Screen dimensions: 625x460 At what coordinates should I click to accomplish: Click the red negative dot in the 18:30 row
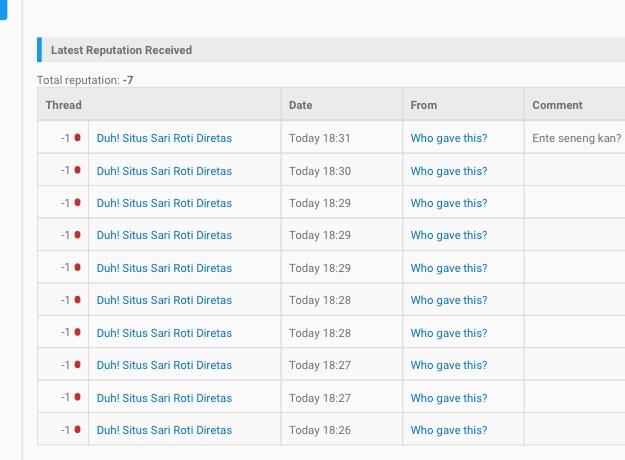(x=77, y=170)
